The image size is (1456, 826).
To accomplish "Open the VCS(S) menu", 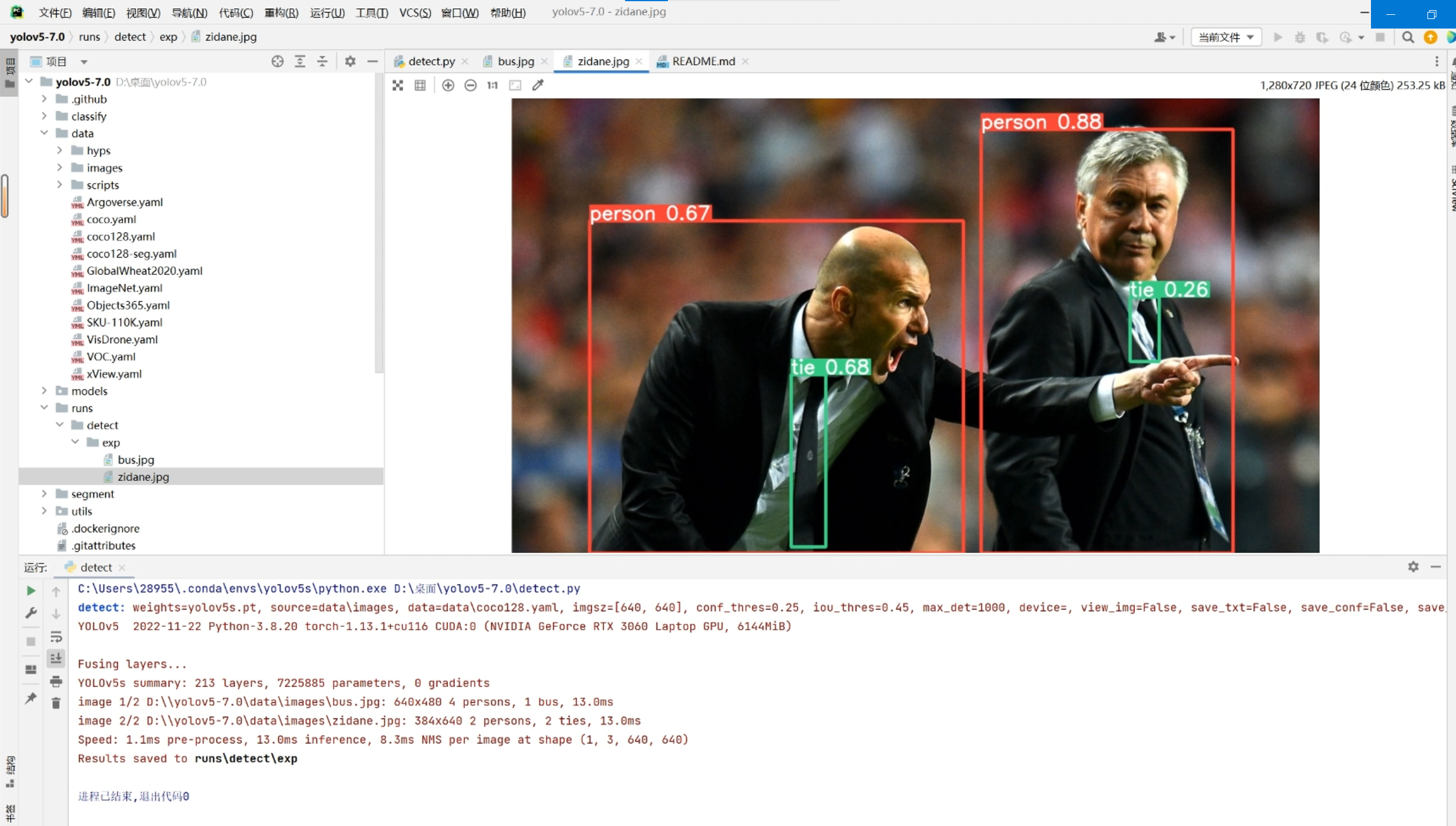I will (415, 12).
